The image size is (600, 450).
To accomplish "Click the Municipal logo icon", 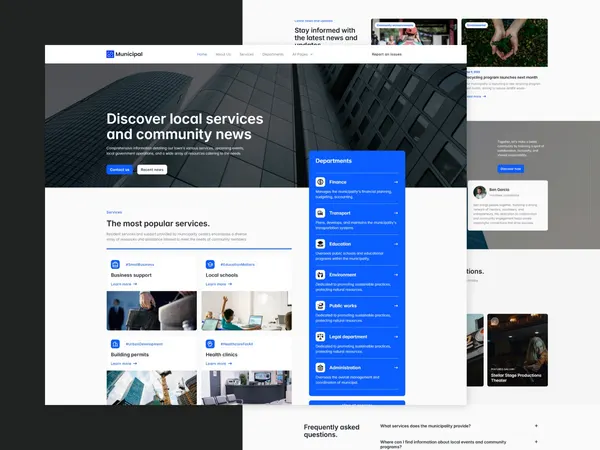I will click(x=110, y=54).
